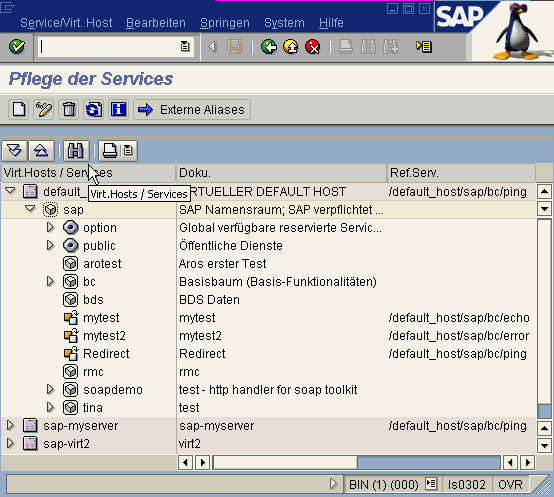Click the OVR status bar indicator
This screenshot has width=554, height=497.
coord(510,484)
